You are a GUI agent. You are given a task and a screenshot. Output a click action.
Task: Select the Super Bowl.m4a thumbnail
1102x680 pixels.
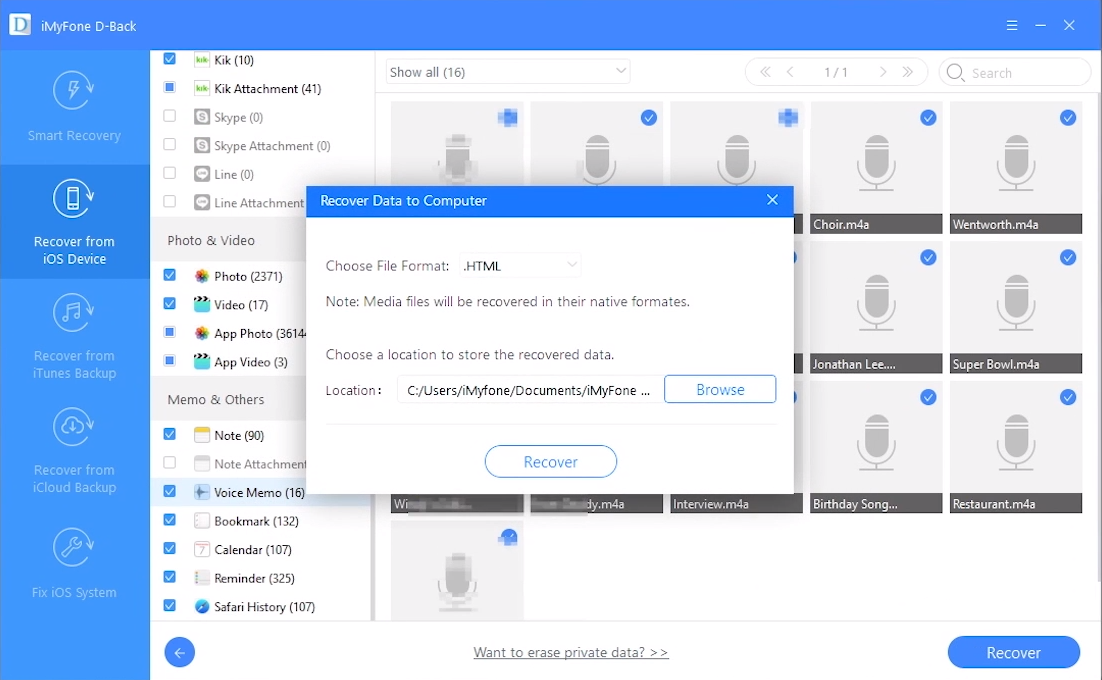pyautogui.click(x=1016, y=307)
